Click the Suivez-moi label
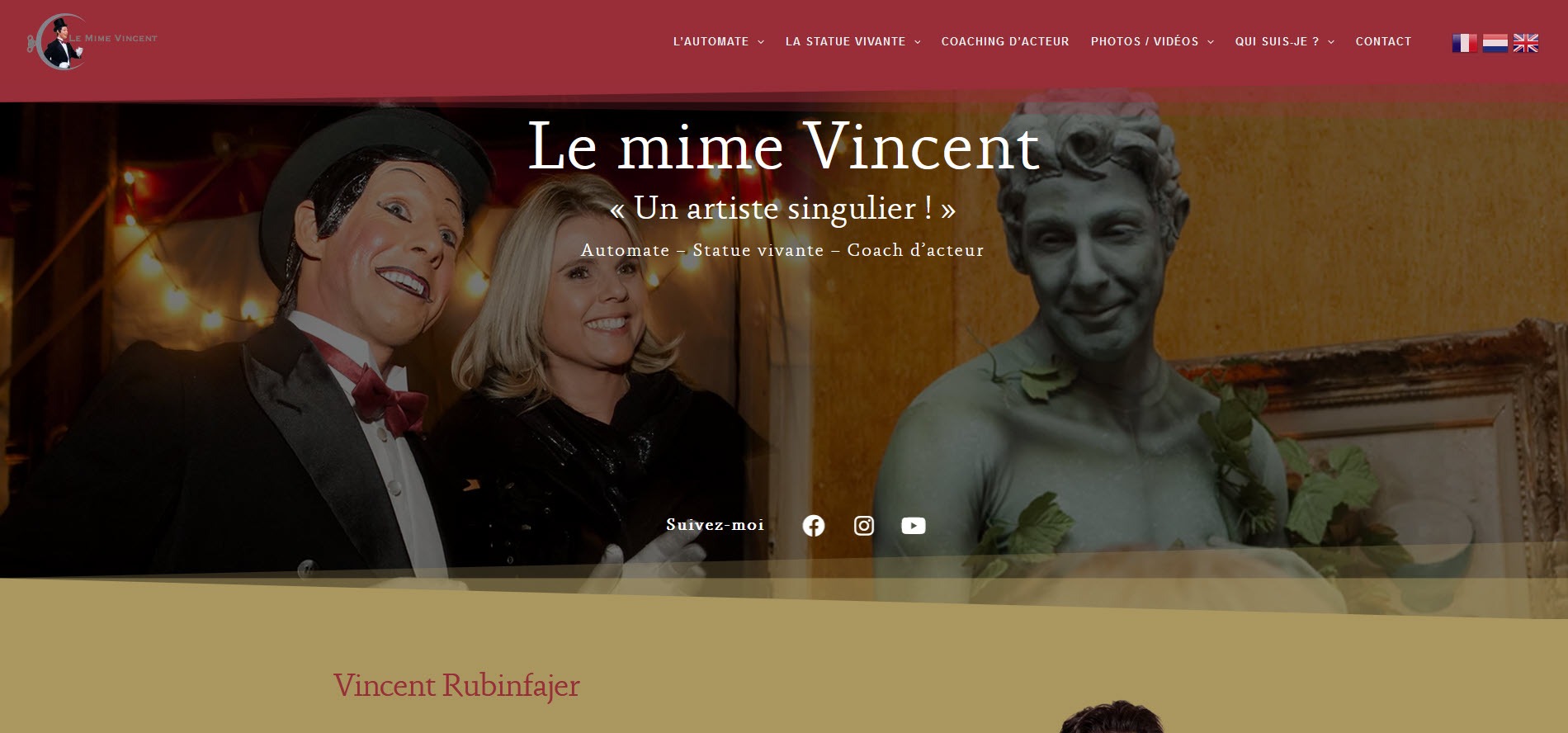The height and width of the screenshot is (733, 1568). pos(715,525)
